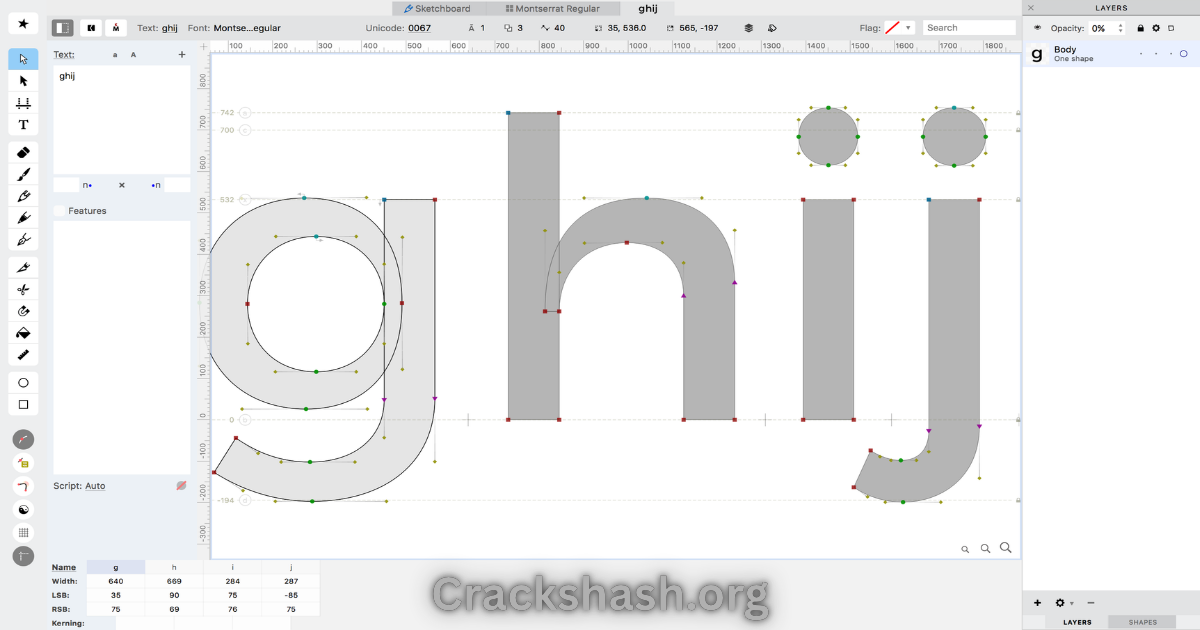Select the Pen tool
Image resolution: width=1200 pixels, height=630 pixels.
[x=24, y=240]
